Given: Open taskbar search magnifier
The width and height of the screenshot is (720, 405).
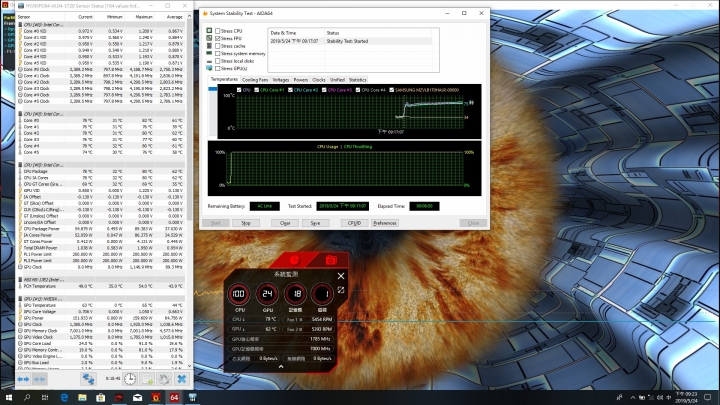Looking at the screenshot, I should click(27, 397).
